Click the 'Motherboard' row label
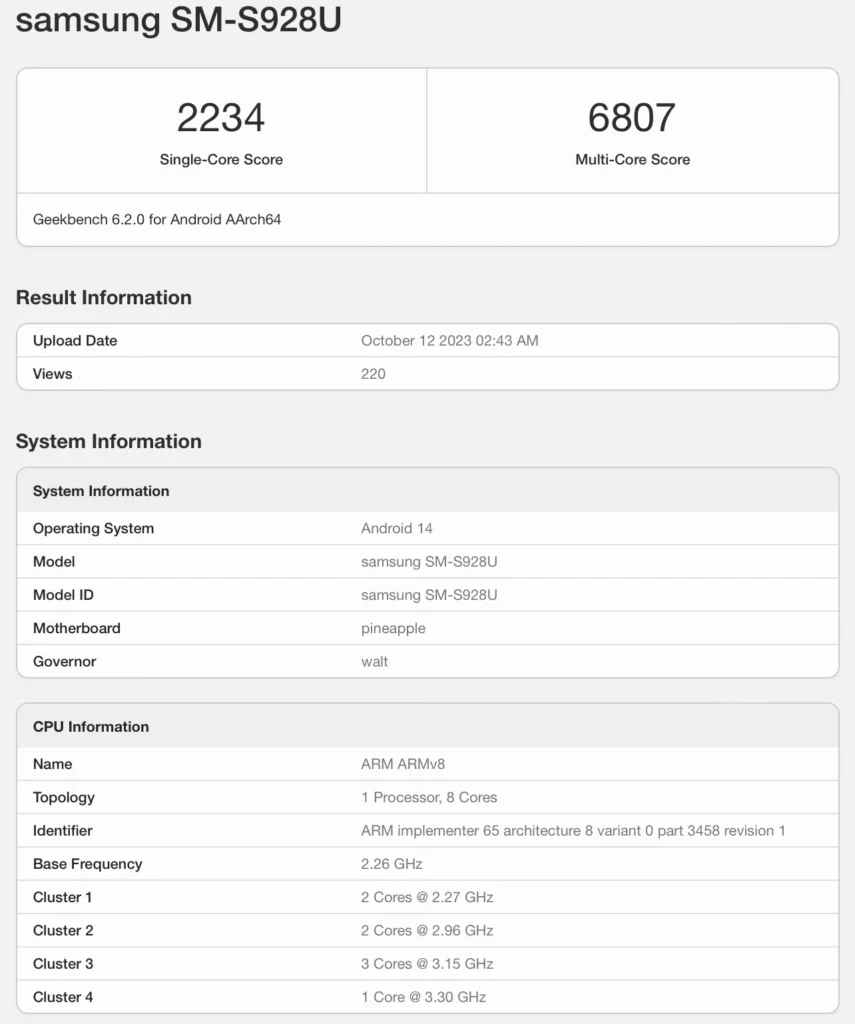This screenshot has width=855, height=1024. [x=76, y=628]
